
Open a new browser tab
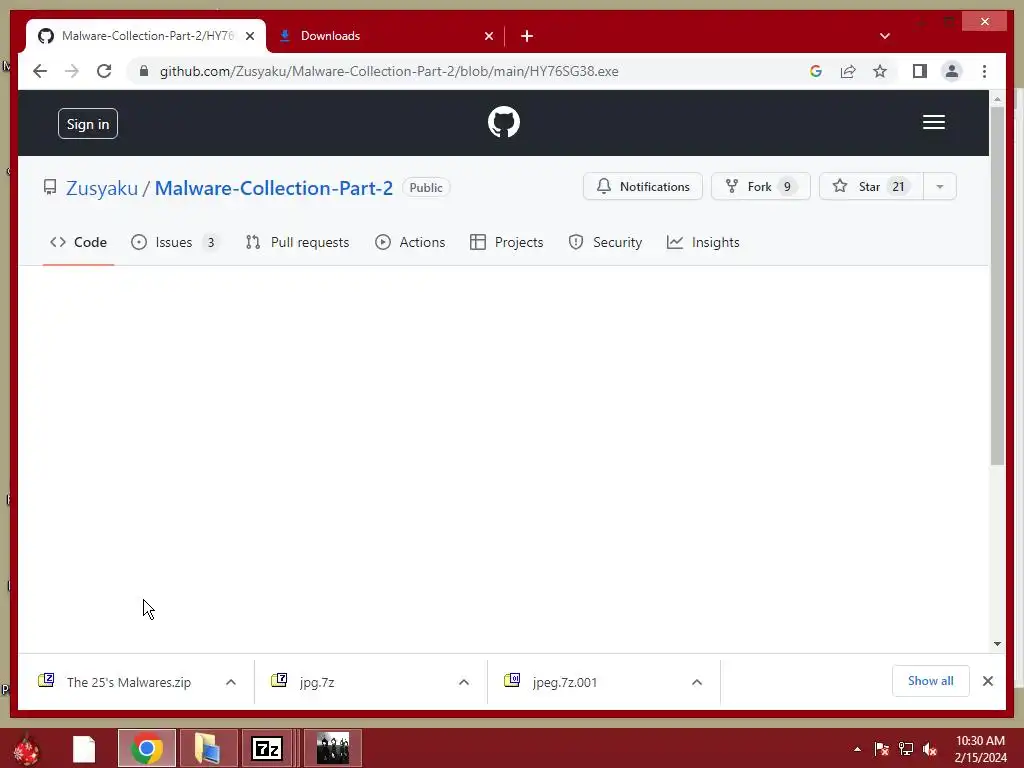pos(527,36)
